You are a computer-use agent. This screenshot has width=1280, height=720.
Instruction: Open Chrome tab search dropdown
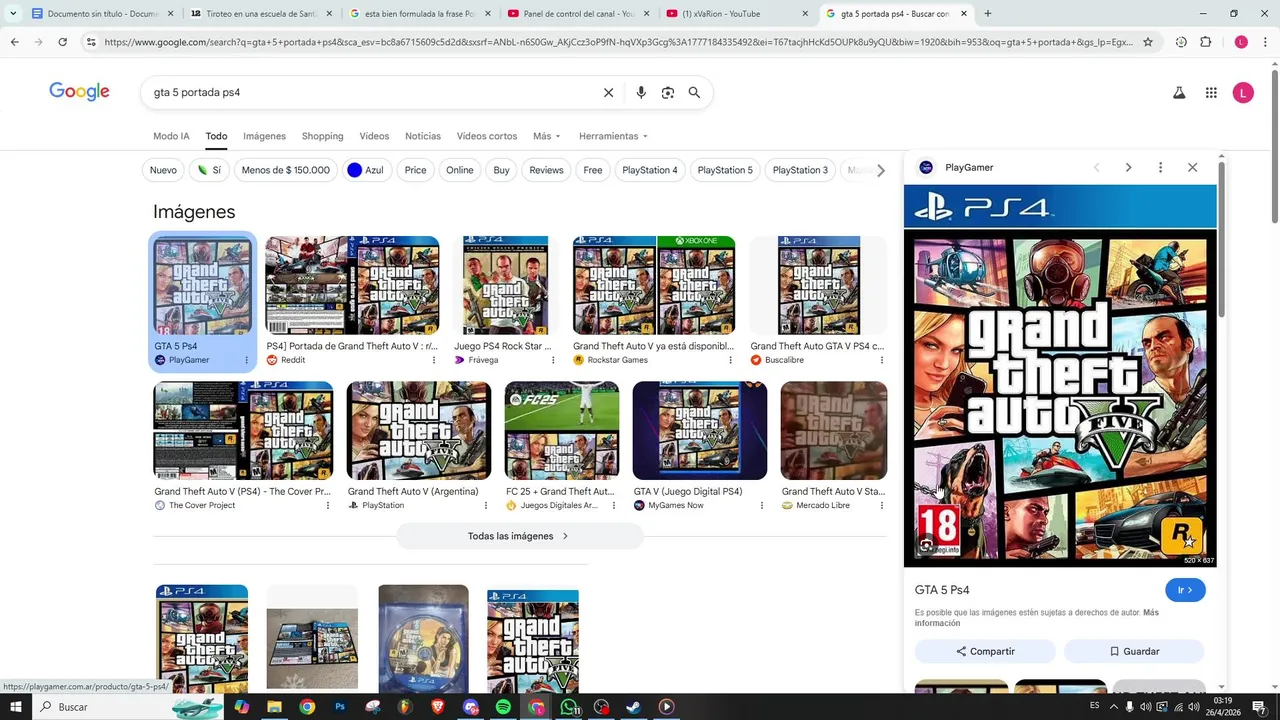[12, 14]
